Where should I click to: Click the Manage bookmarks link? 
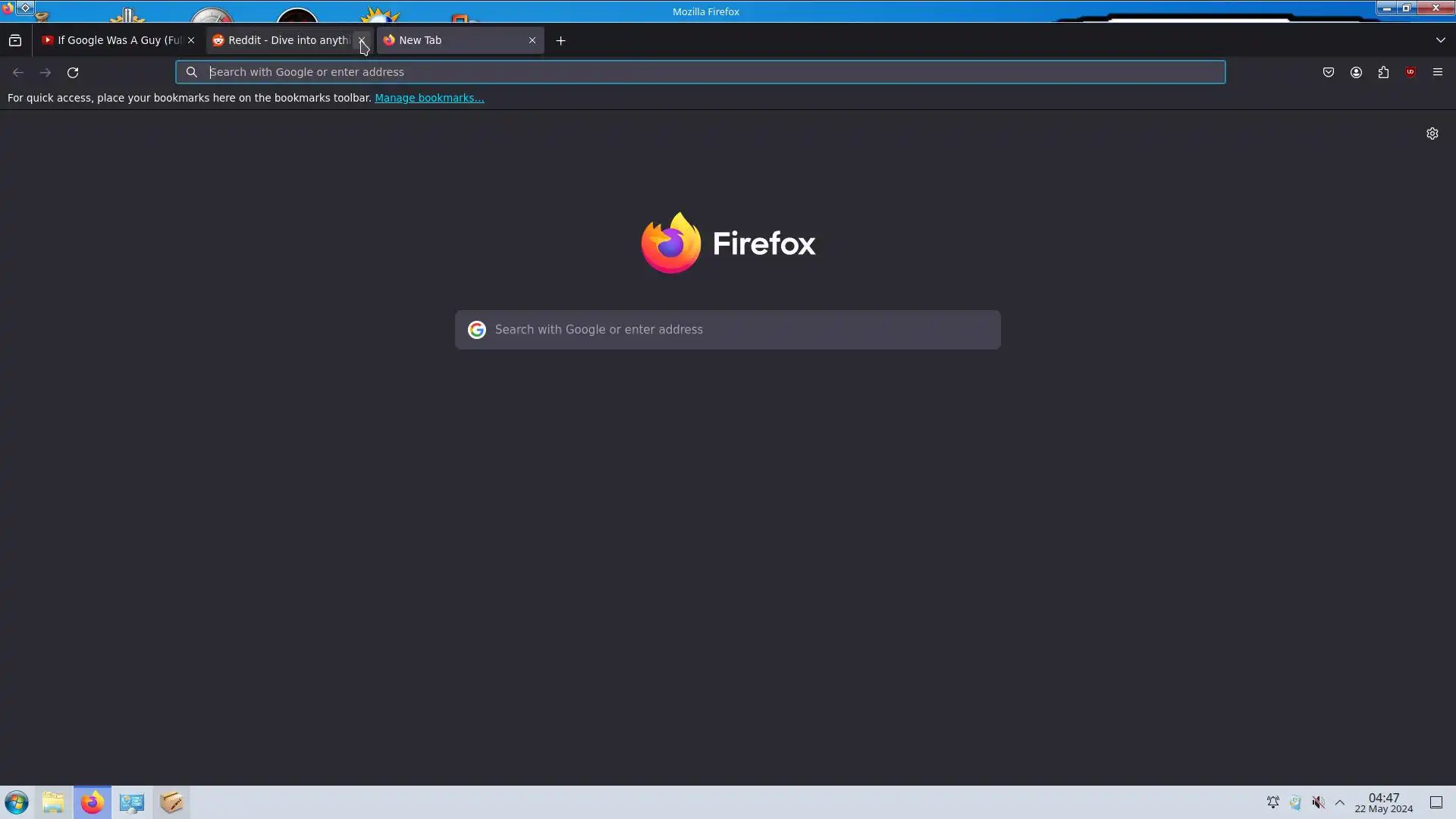tap(429, 98)
